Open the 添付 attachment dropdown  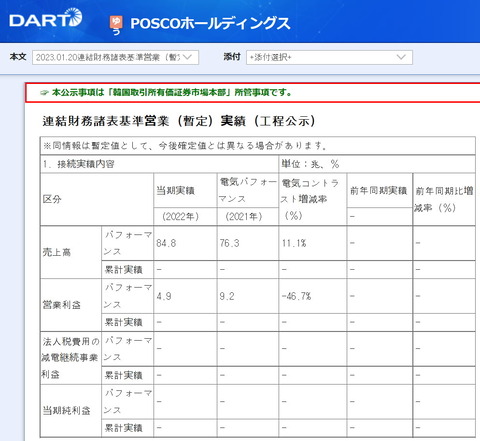329,57
